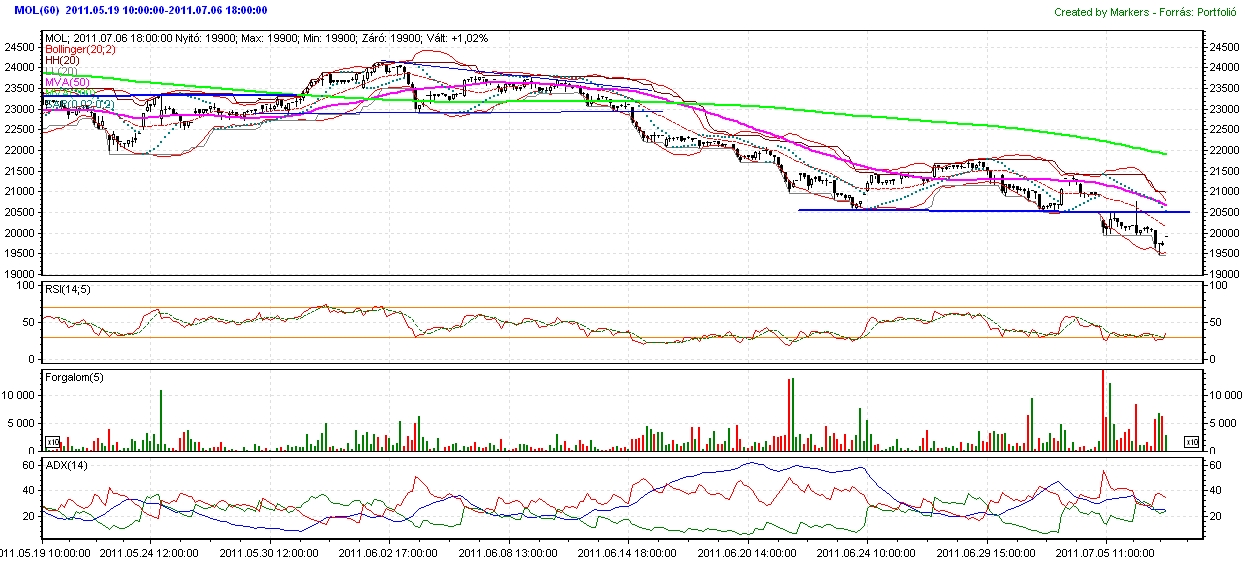This screenshot has width=1245, height=564.
Task: Click the SAR(0,02;0,2) legend label
Action: (x=80, y=104)
